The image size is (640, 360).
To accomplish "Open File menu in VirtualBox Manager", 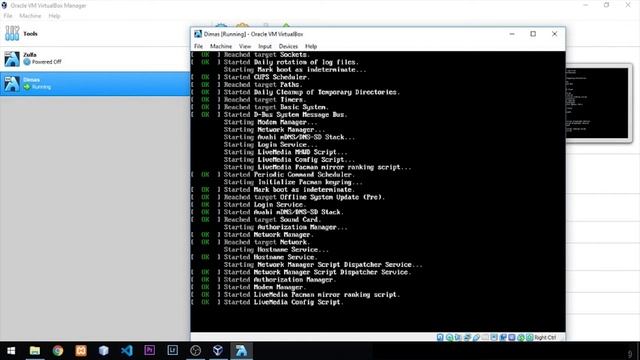I will tap(8, 16).
